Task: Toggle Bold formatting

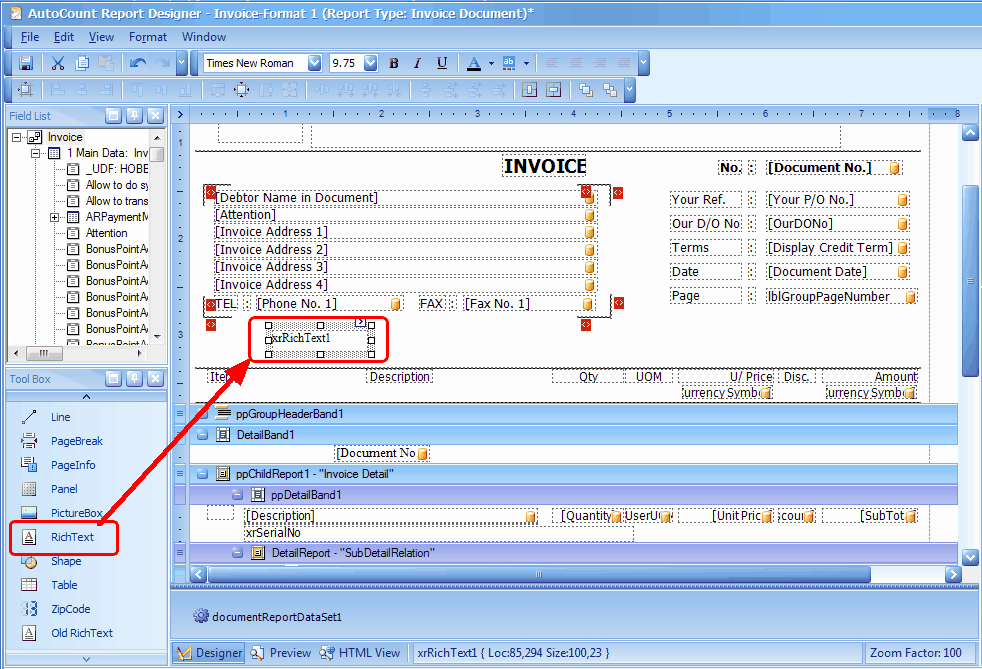Action: click(x=394, y=63)
